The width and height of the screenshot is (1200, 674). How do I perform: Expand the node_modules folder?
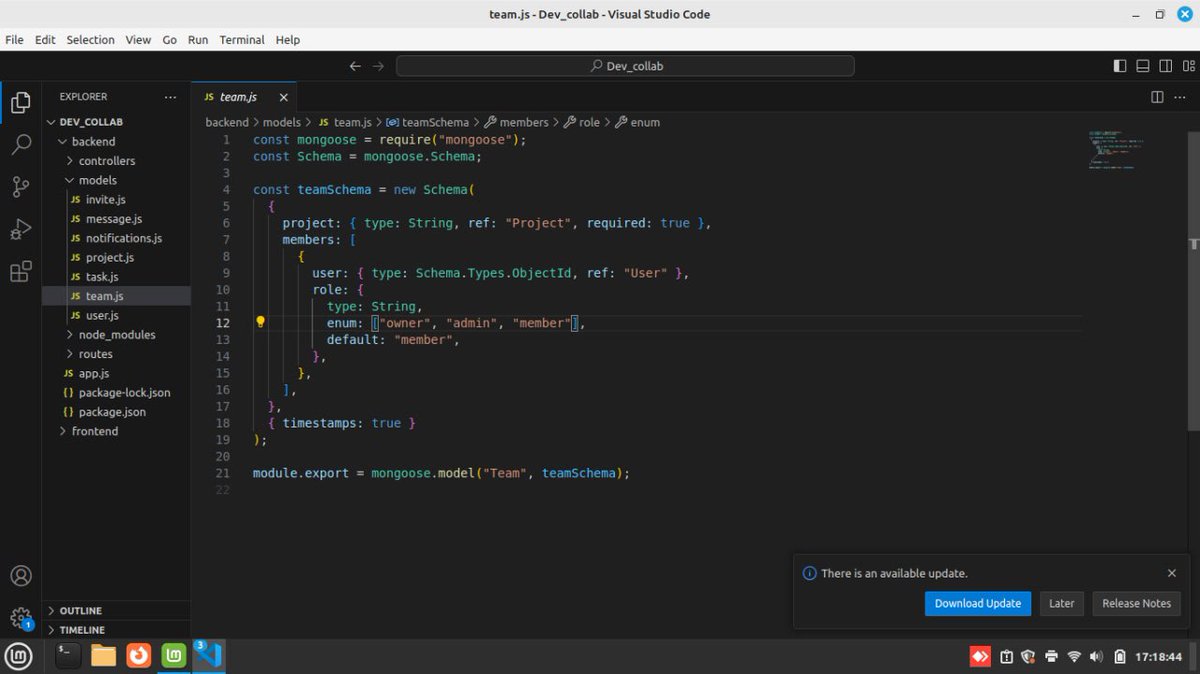pos(116,335)
